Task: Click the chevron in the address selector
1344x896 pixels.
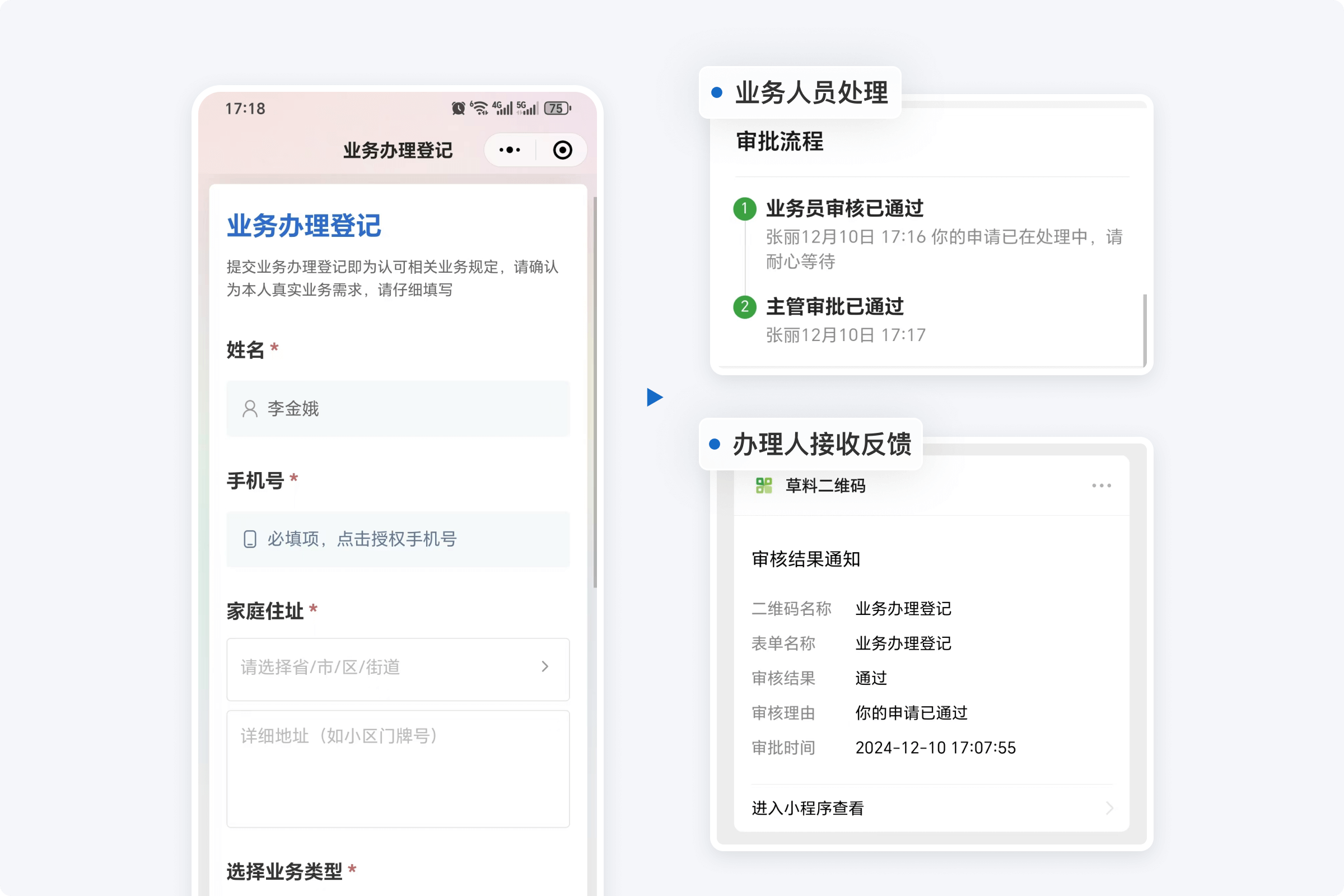Action: 545,667
